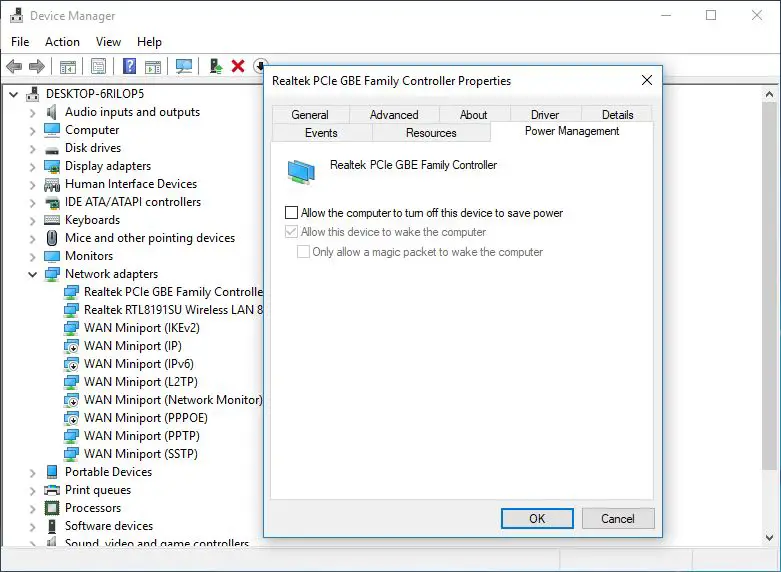This screenshot has width=781, height=572.
Task: Toggle Allow this device to wake the computer
Action: point(291,232)
